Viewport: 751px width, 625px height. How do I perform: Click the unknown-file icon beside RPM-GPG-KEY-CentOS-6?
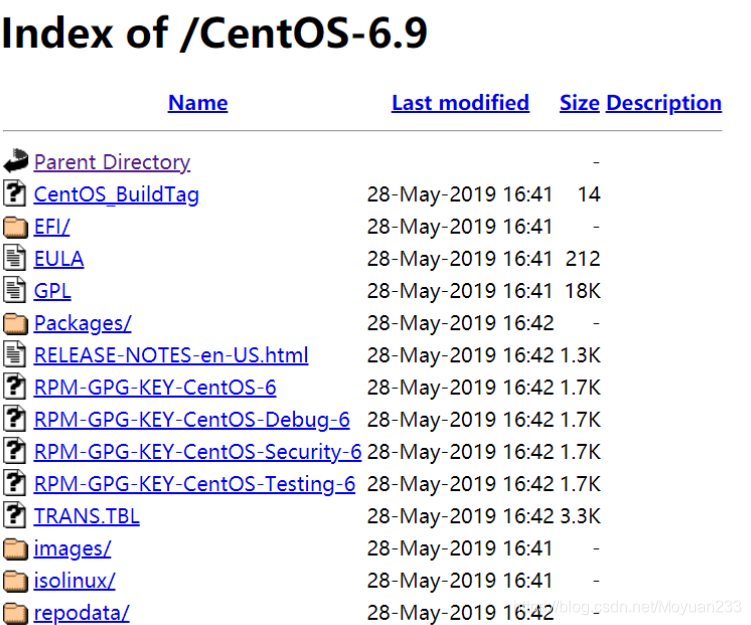point(15,386)
